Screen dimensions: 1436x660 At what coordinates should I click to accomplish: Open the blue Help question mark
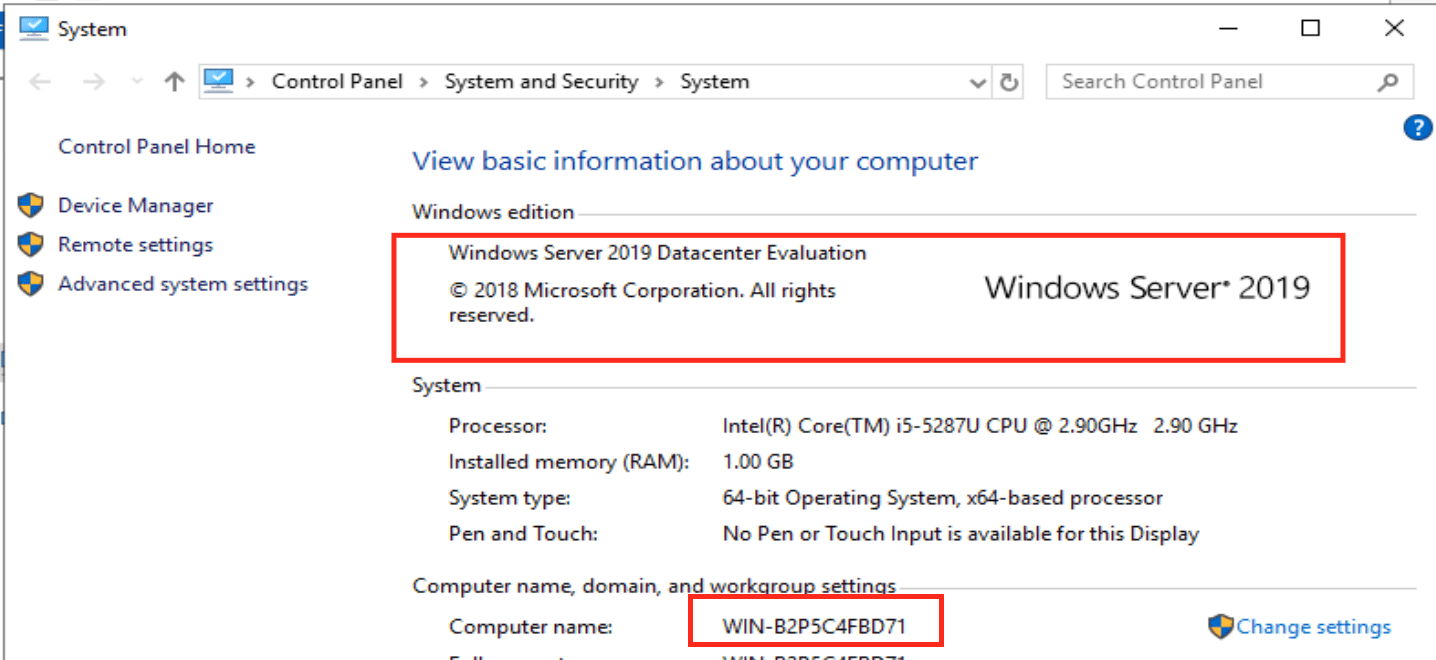(1418, 127)
